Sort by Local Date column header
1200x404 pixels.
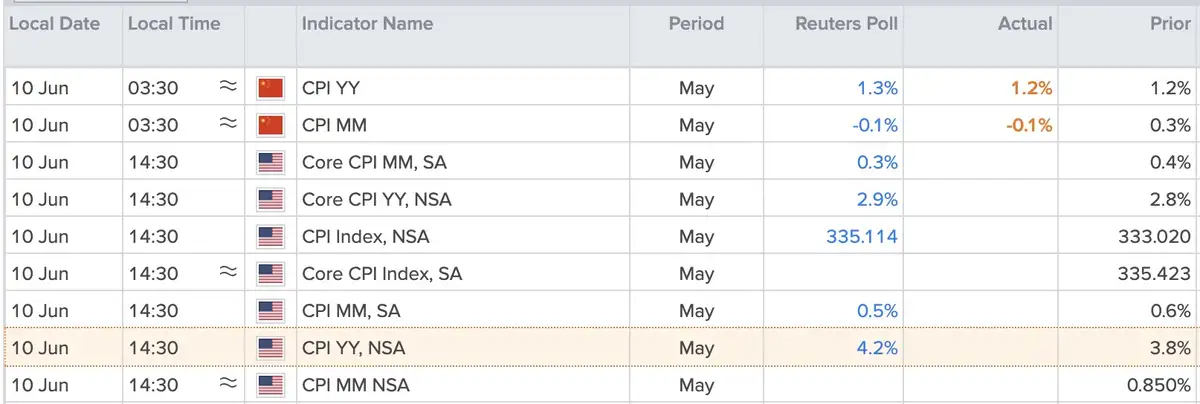coord(55,24)
